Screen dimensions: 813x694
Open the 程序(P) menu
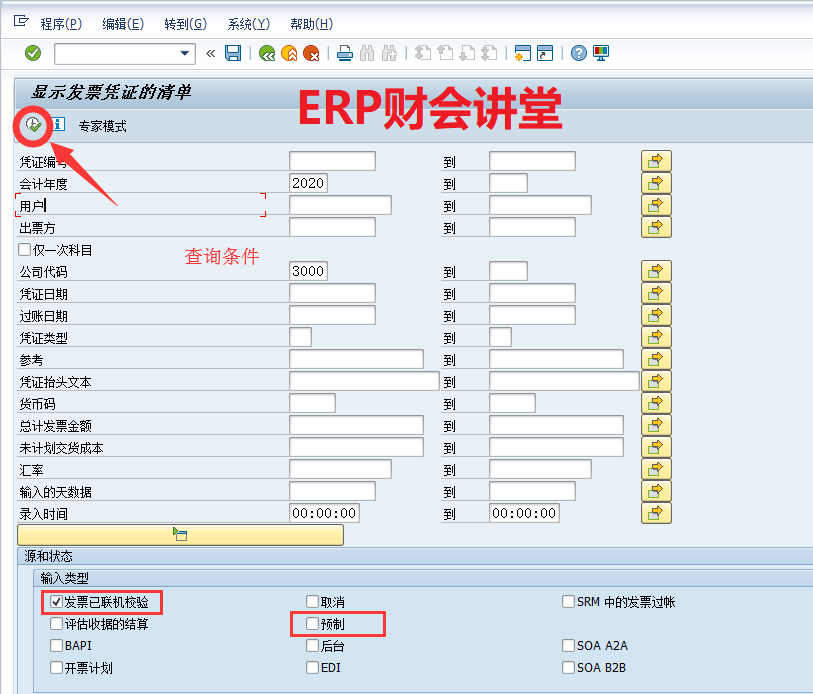click(61, 24)
